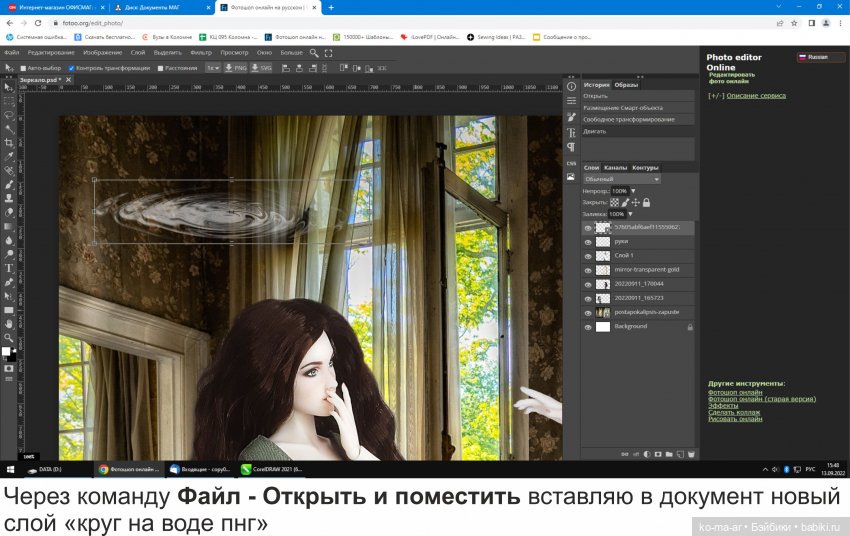Uncheck the transform controls checkbox
This screenshot has width=850, height=536.
[x=71, y=68]
